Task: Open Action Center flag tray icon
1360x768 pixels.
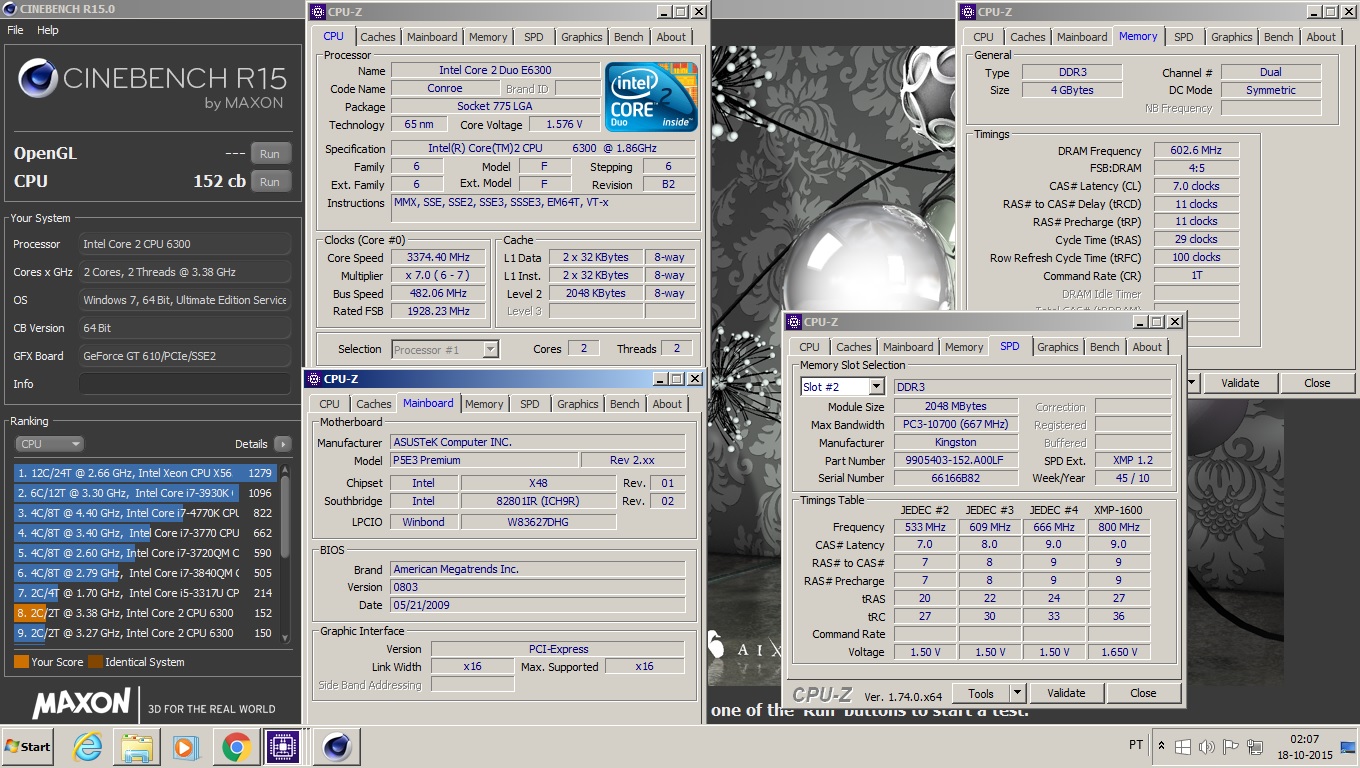Action: 1230,747
